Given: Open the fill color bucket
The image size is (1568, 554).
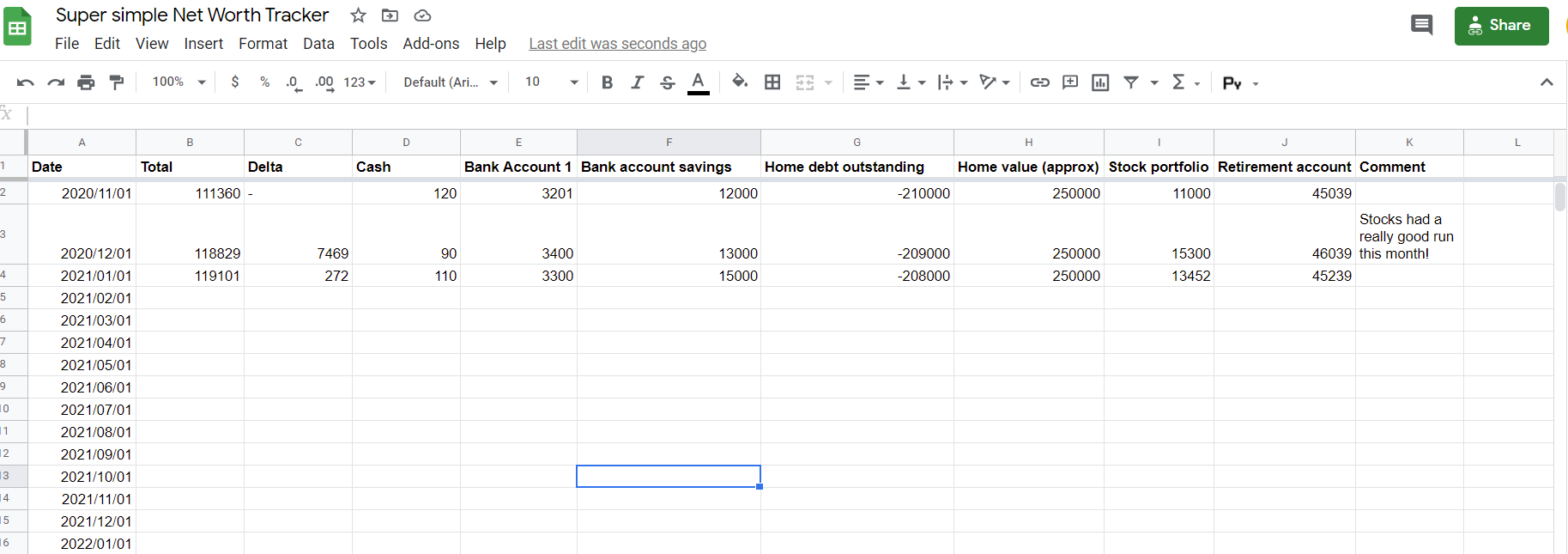Looking at the screenshot, I should [x=740, y=82].
